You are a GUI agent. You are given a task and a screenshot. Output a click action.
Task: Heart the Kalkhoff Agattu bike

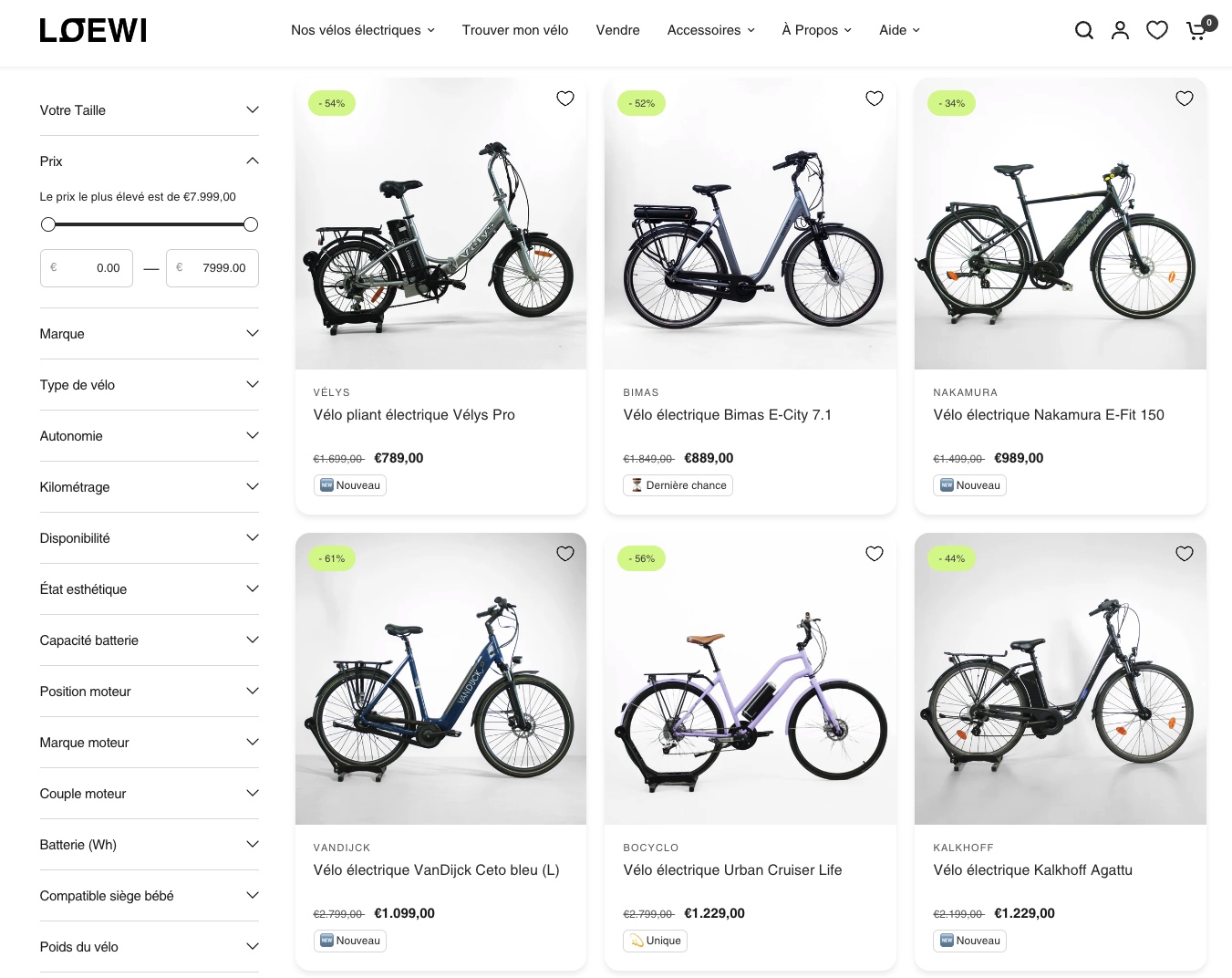1185,554
